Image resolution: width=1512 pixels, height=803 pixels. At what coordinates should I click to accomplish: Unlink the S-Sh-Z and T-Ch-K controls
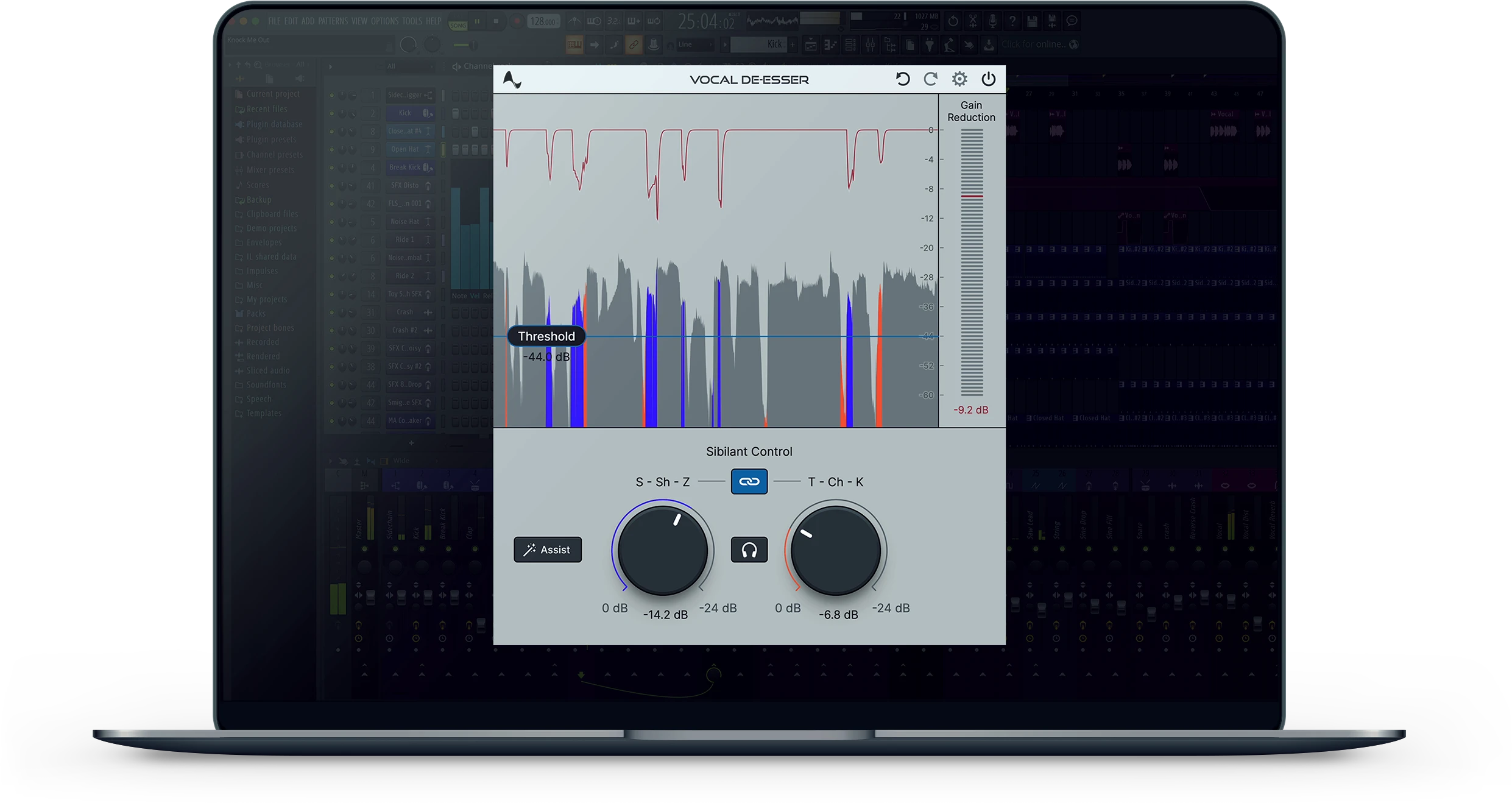[749, 481]
